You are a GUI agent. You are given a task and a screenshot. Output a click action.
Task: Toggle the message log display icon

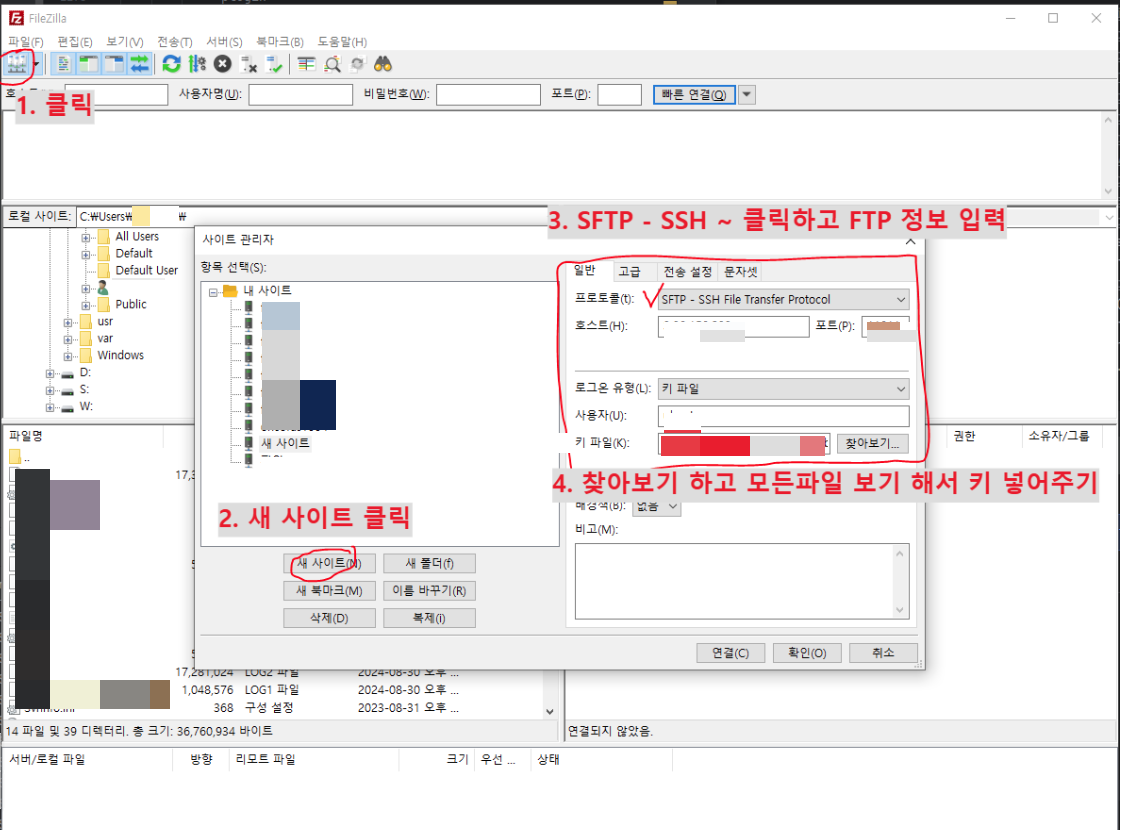click(64, 65)
